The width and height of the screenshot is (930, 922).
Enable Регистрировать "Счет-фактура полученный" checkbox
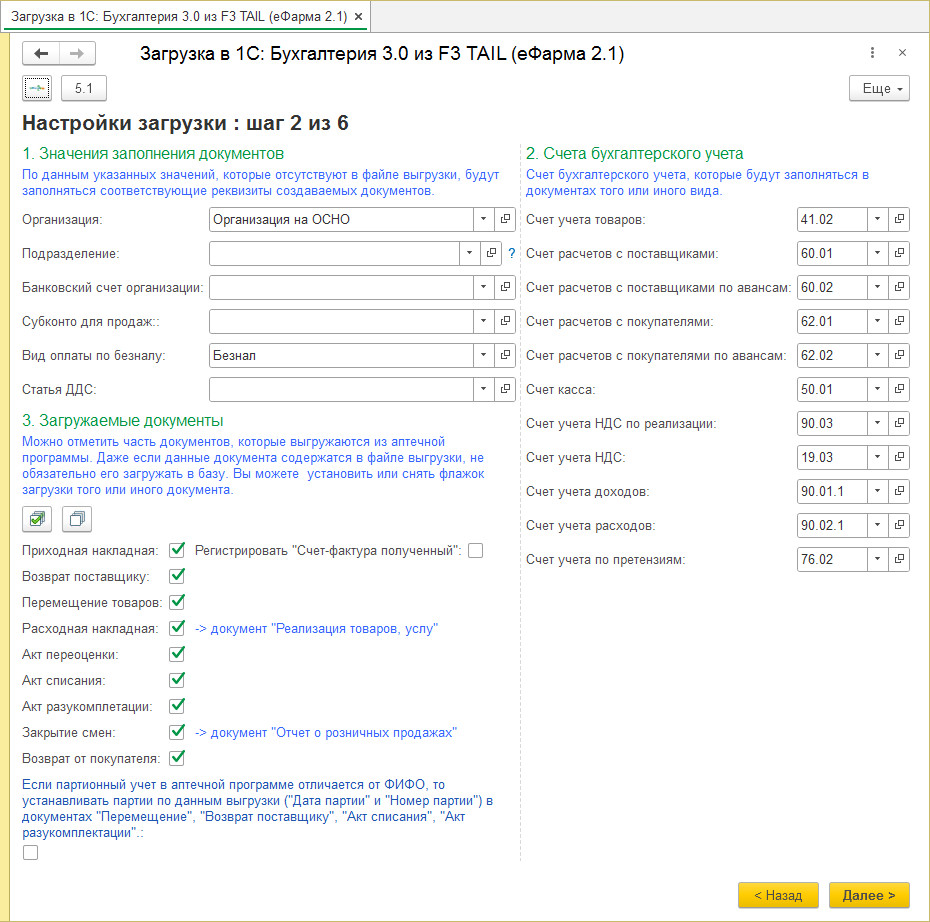[x=475, y=551]
